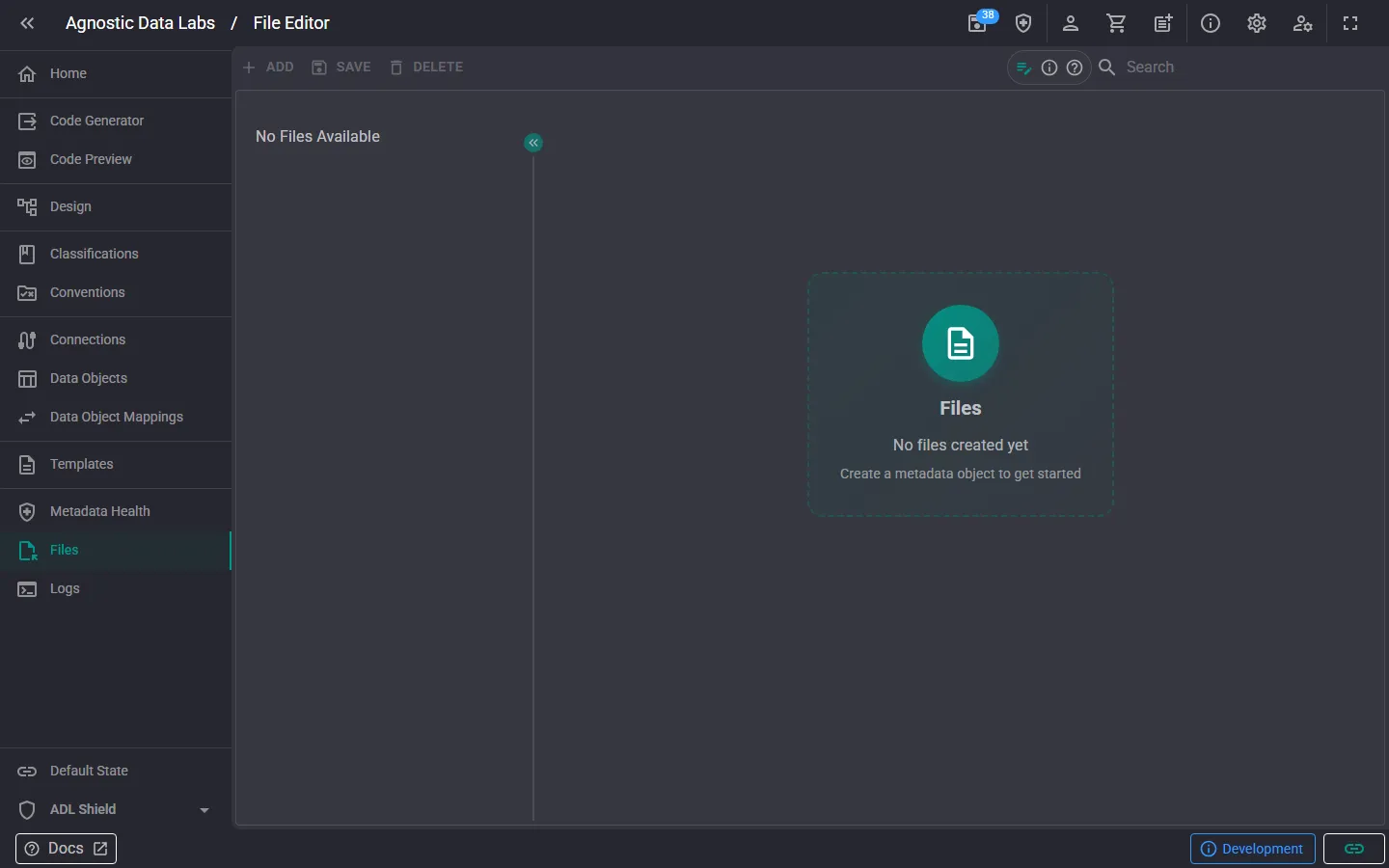Image resolution: width=1389 pixels, height=868 pixels.
Task: Click the add note icon in the header
Action: 1163,23
